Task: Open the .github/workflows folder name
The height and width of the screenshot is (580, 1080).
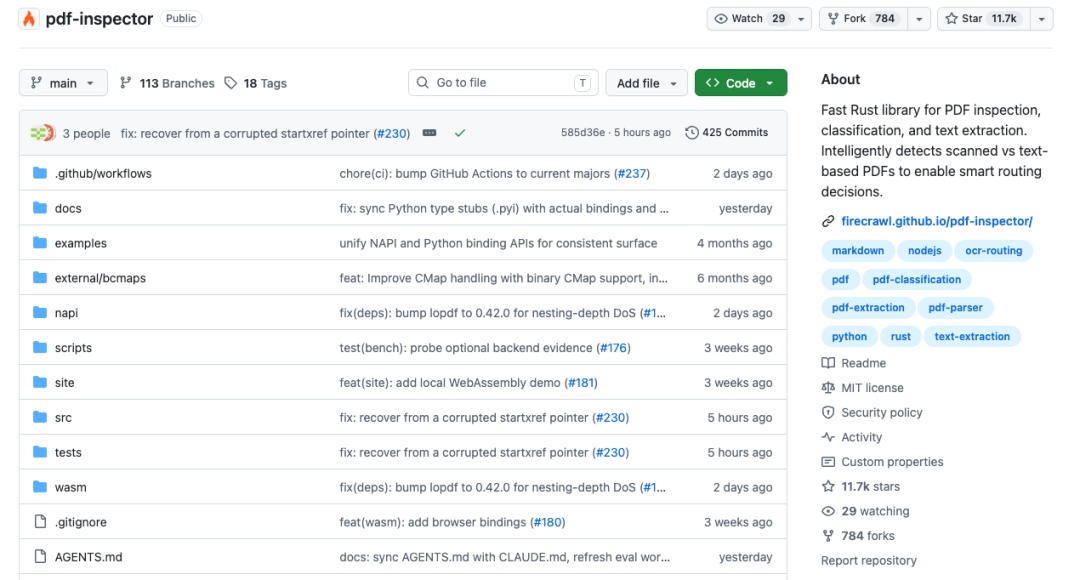Action: pos(103,174)
